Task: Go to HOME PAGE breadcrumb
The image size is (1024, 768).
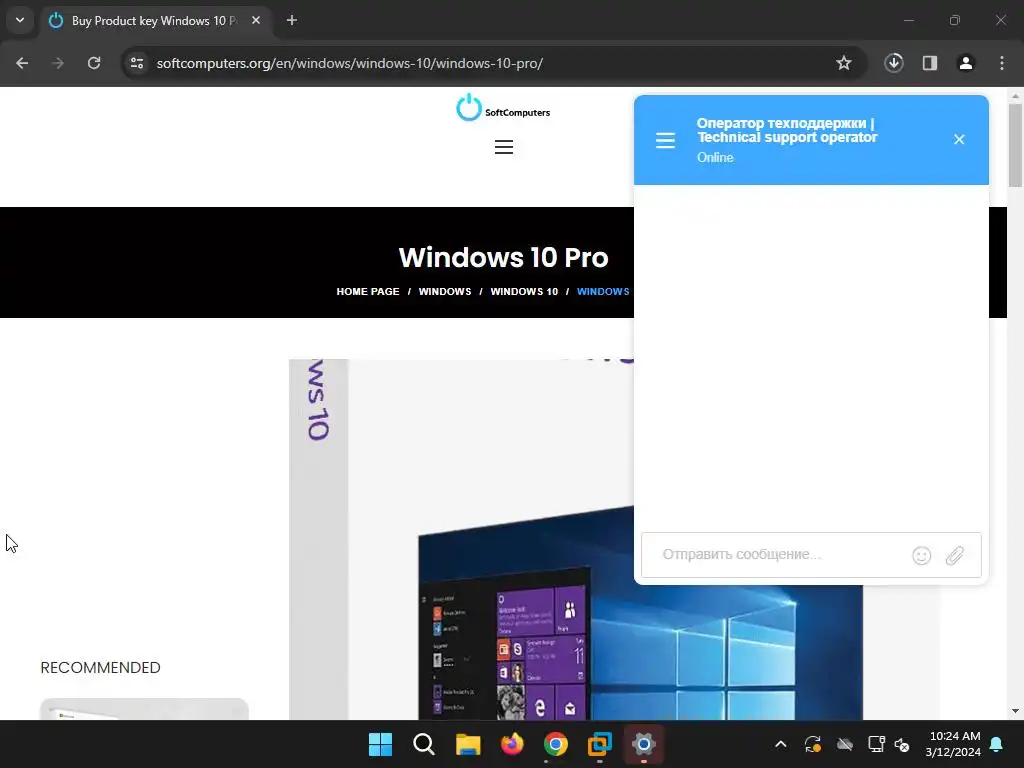Action: pyautogui.click(x=368, y=291)
